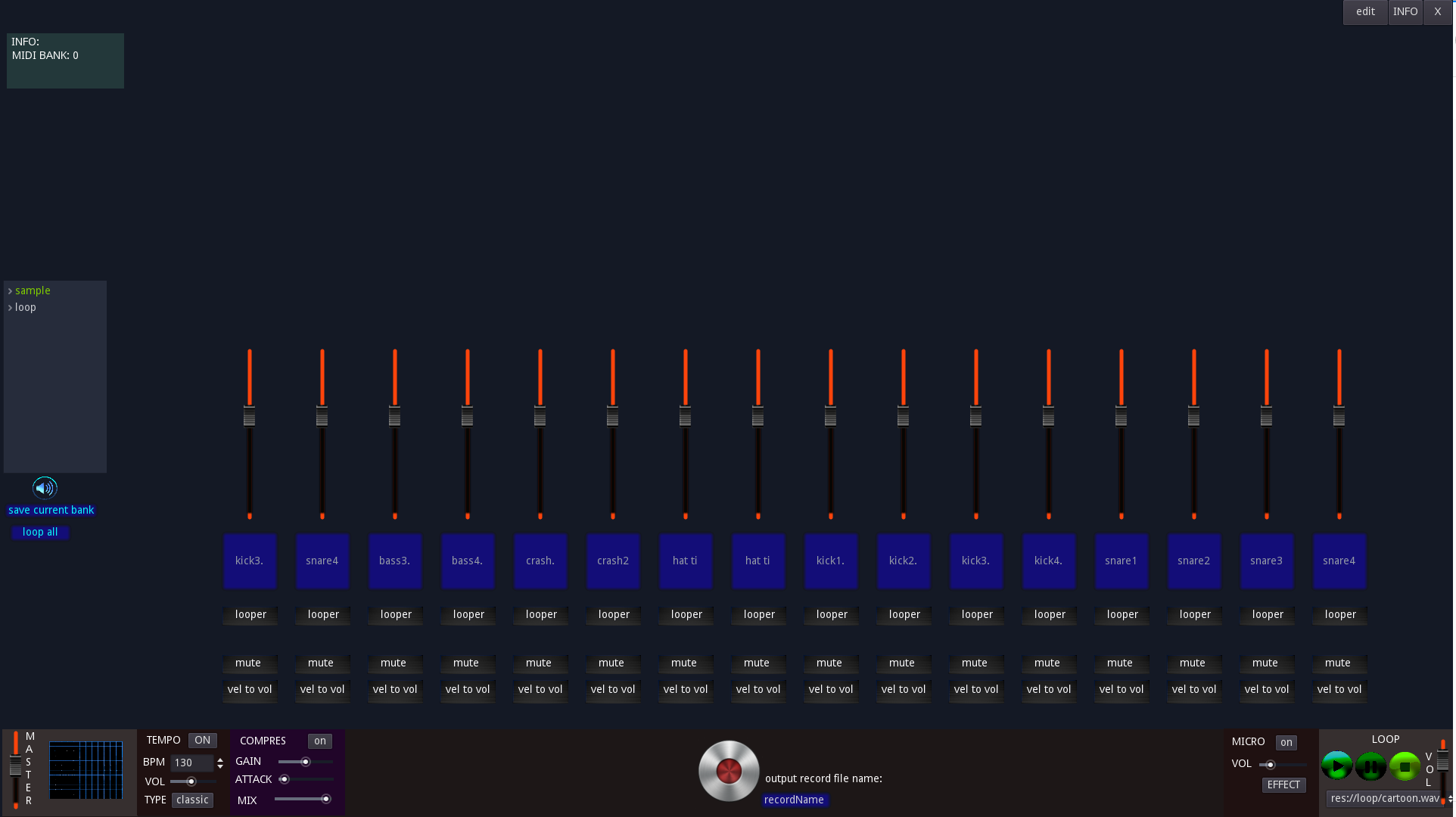This screenshot has height=817, width=1456.
Task: Trigger the bass3. sample pad
Action: point(394,561)
